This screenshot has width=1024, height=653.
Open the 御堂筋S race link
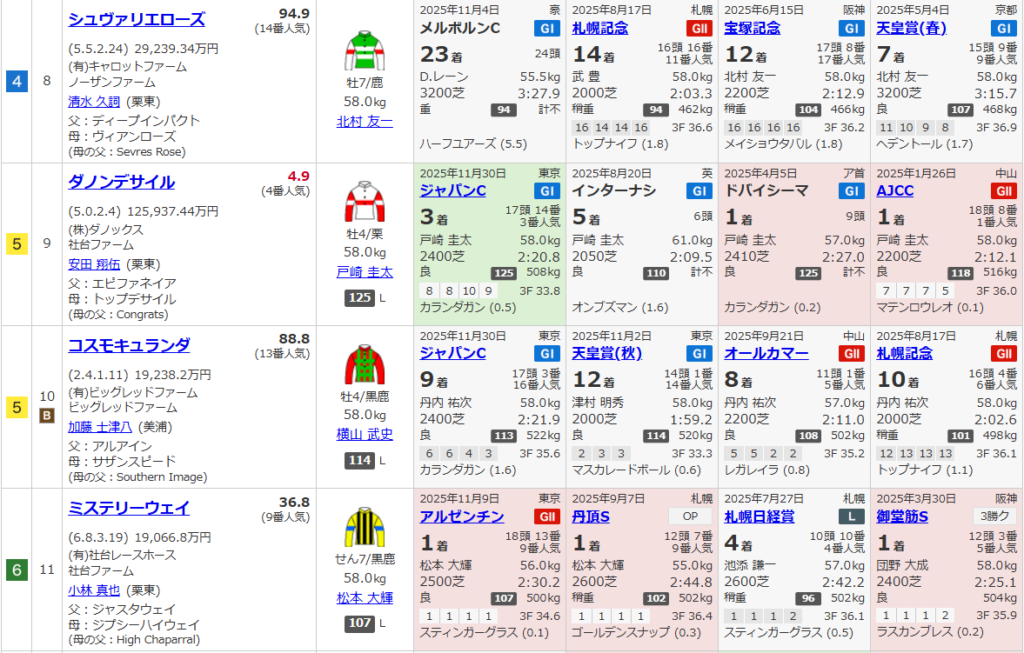[902, 517]
